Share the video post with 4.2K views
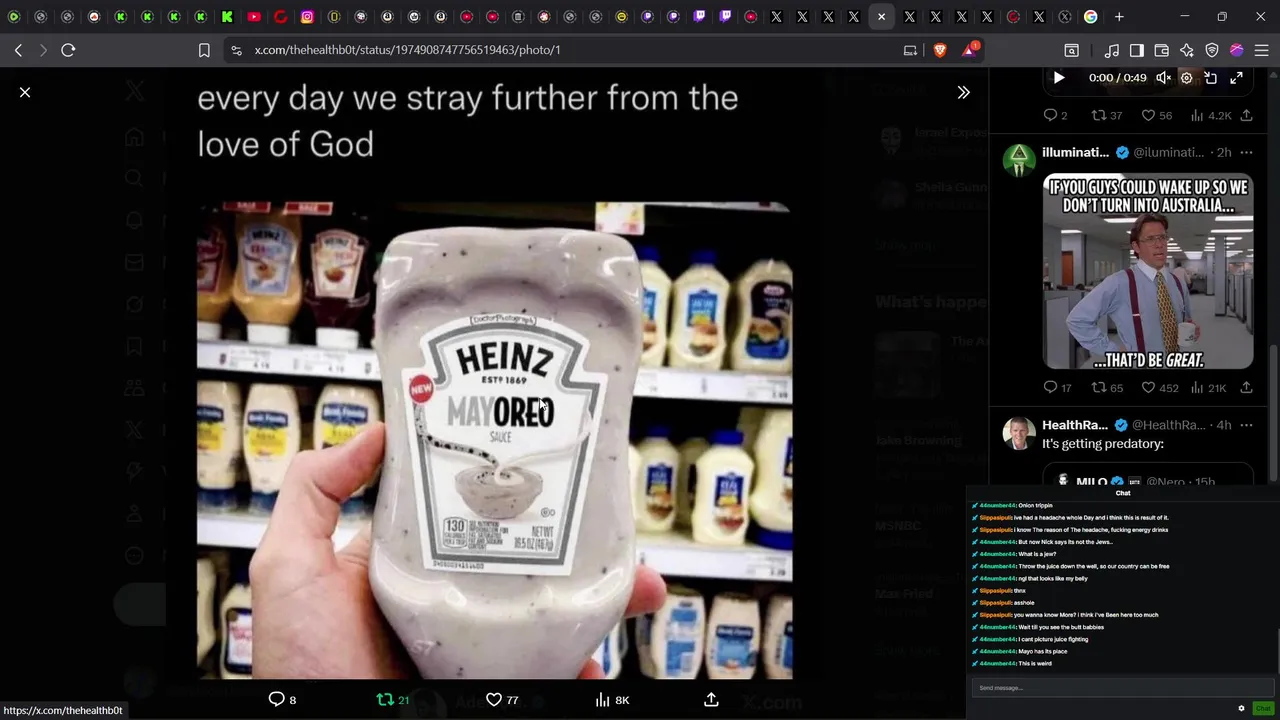1280x720 pixels. tap(1246, 115)
